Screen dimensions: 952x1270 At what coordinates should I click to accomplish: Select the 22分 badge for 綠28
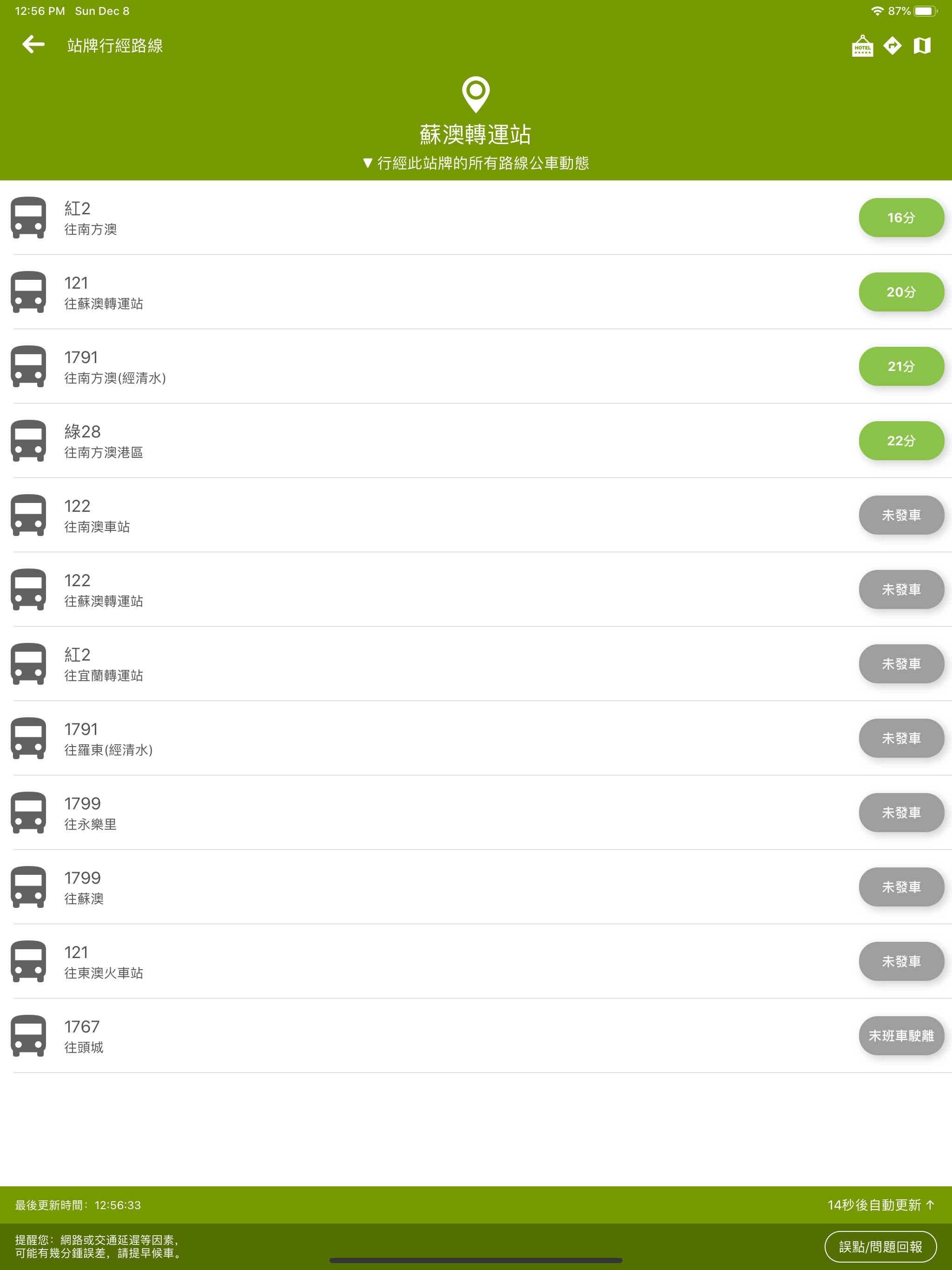tap(901, 441)
